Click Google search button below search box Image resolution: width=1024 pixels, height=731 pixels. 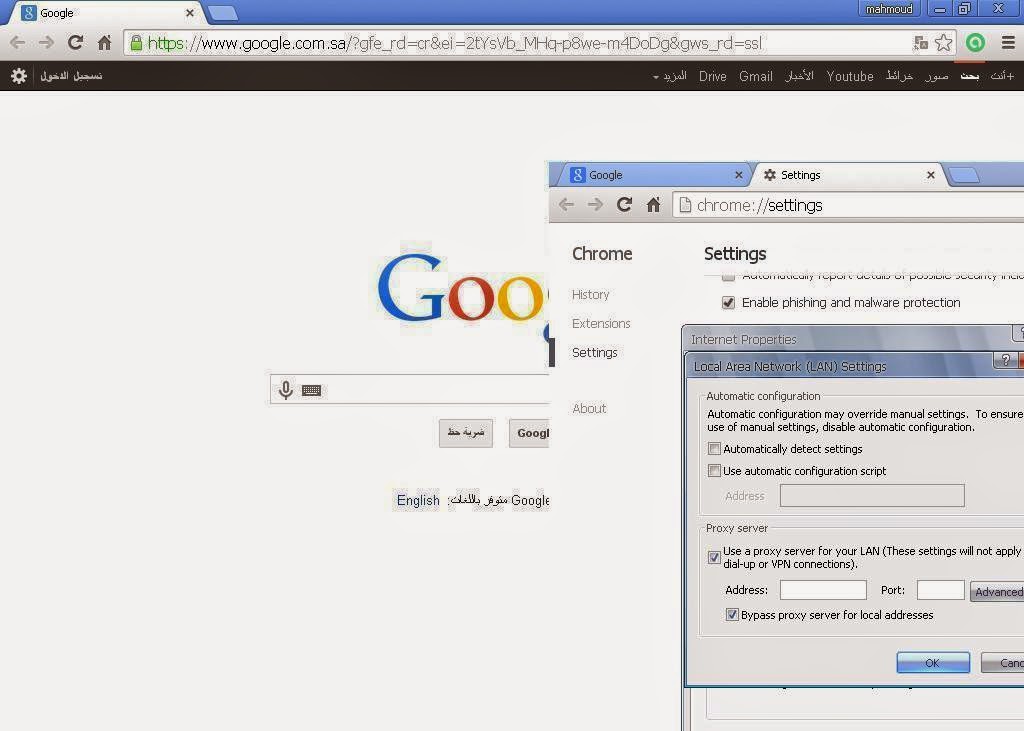[x=529, y=432]
